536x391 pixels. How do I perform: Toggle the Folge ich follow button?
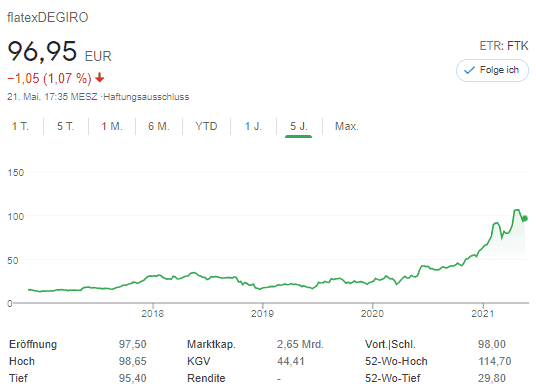coord(492,70)
